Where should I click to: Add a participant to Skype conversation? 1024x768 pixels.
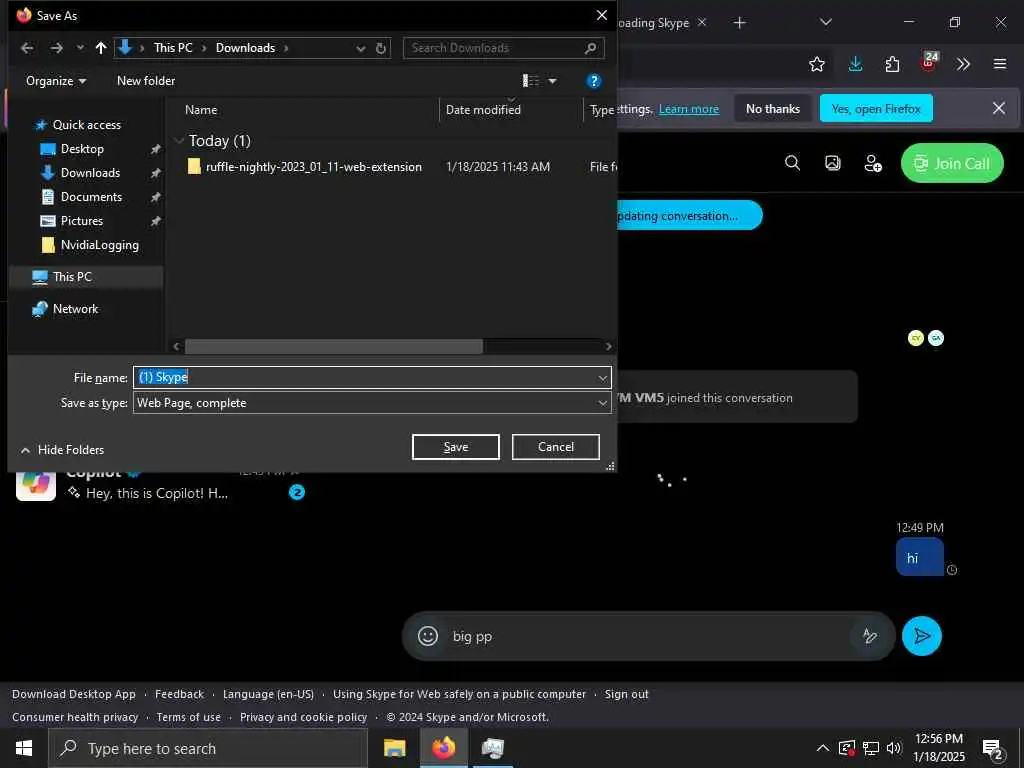point(873,163)
